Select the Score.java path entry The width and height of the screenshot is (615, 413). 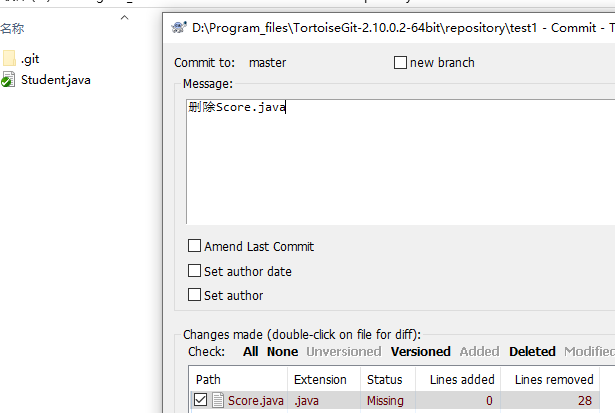tap(256, 400)
